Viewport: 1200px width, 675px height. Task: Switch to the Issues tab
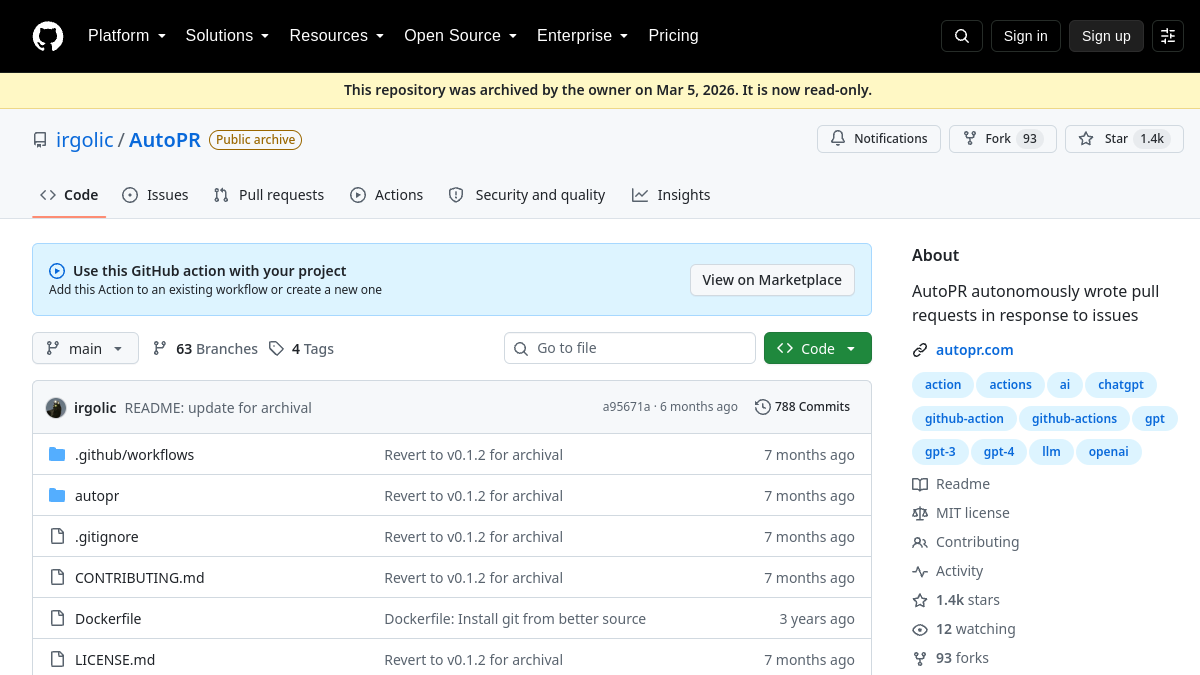click(x=155, y=195)
